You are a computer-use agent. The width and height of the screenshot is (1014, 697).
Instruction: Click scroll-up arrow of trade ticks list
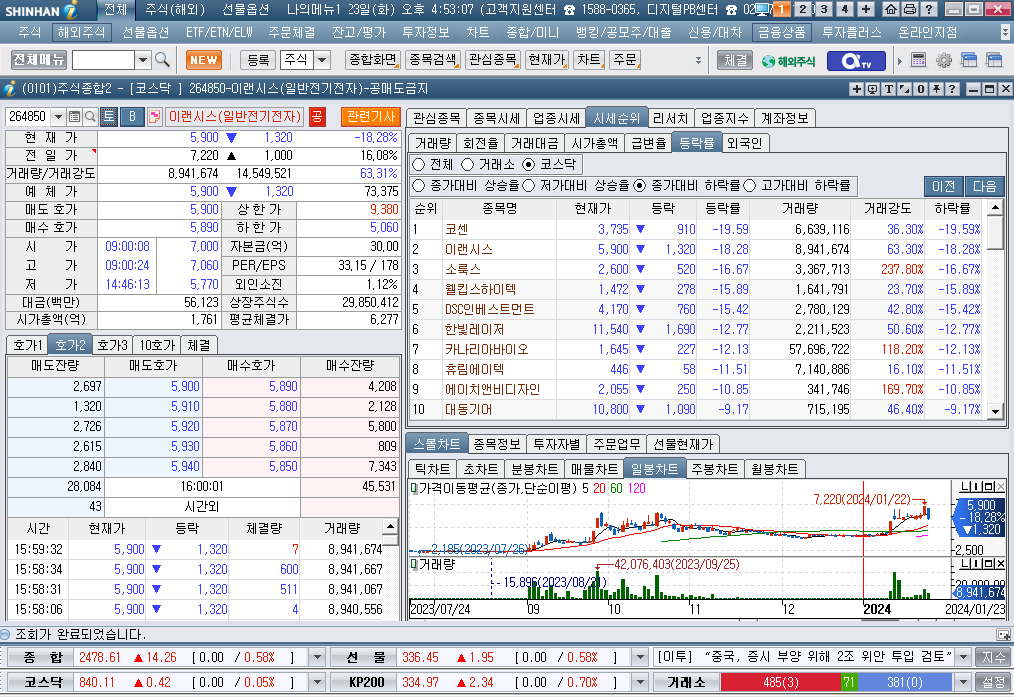point(390,526)
